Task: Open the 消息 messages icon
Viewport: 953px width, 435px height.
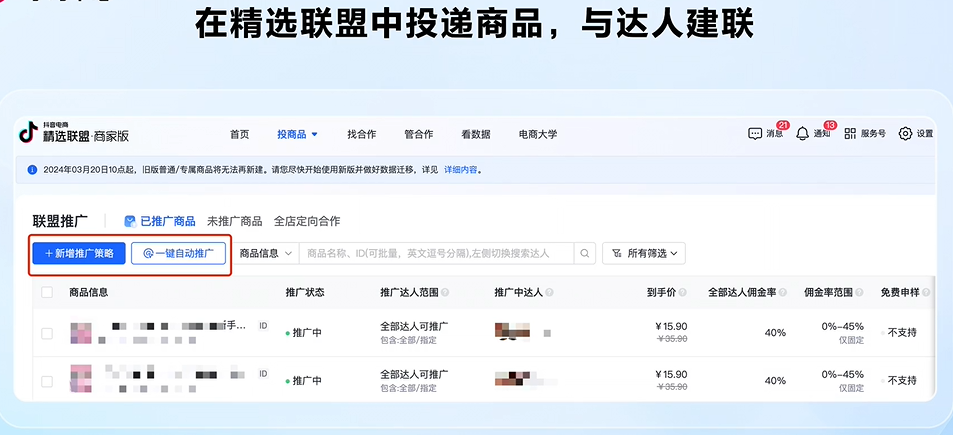Action: (755, 134)
